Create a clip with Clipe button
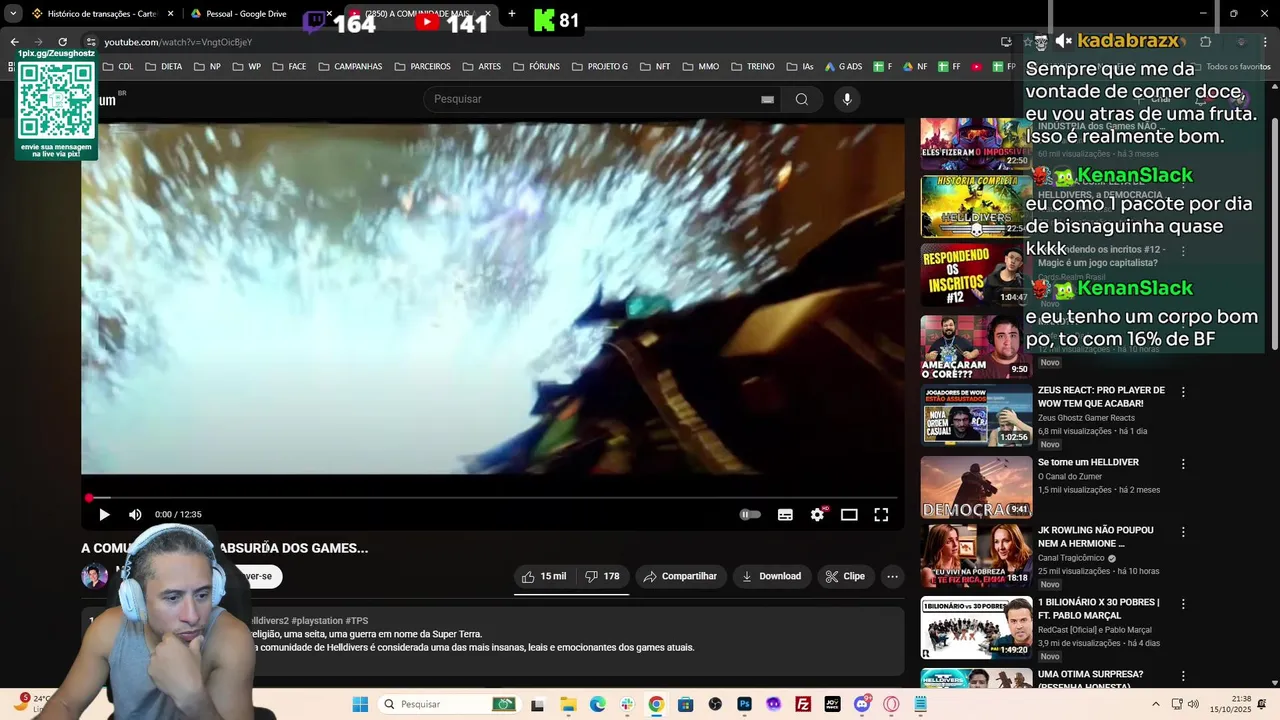The width and height of the screenshot is (1280, 720). pyautogui.click(x=844, y=576)
